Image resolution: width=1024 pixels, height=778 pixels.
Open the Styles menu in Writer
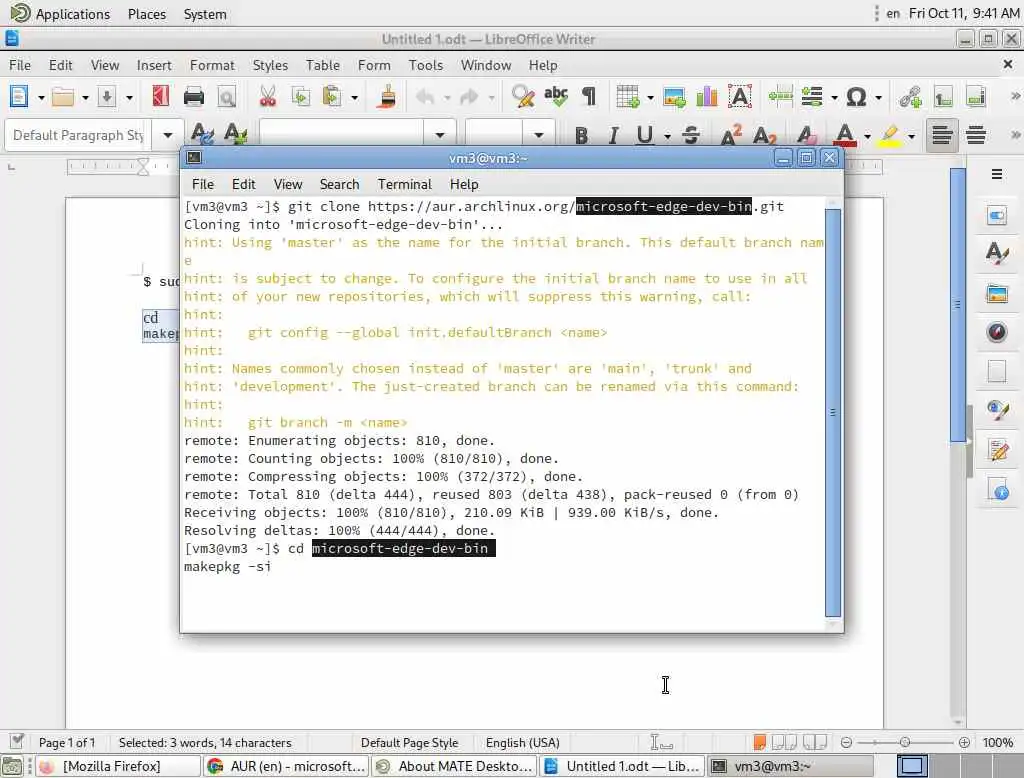[270, 65]
